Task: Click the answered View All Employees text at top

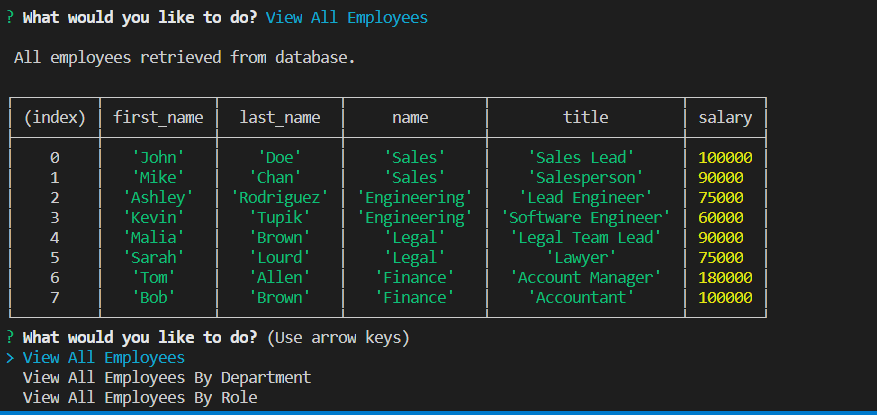Action: pos(347,18)
